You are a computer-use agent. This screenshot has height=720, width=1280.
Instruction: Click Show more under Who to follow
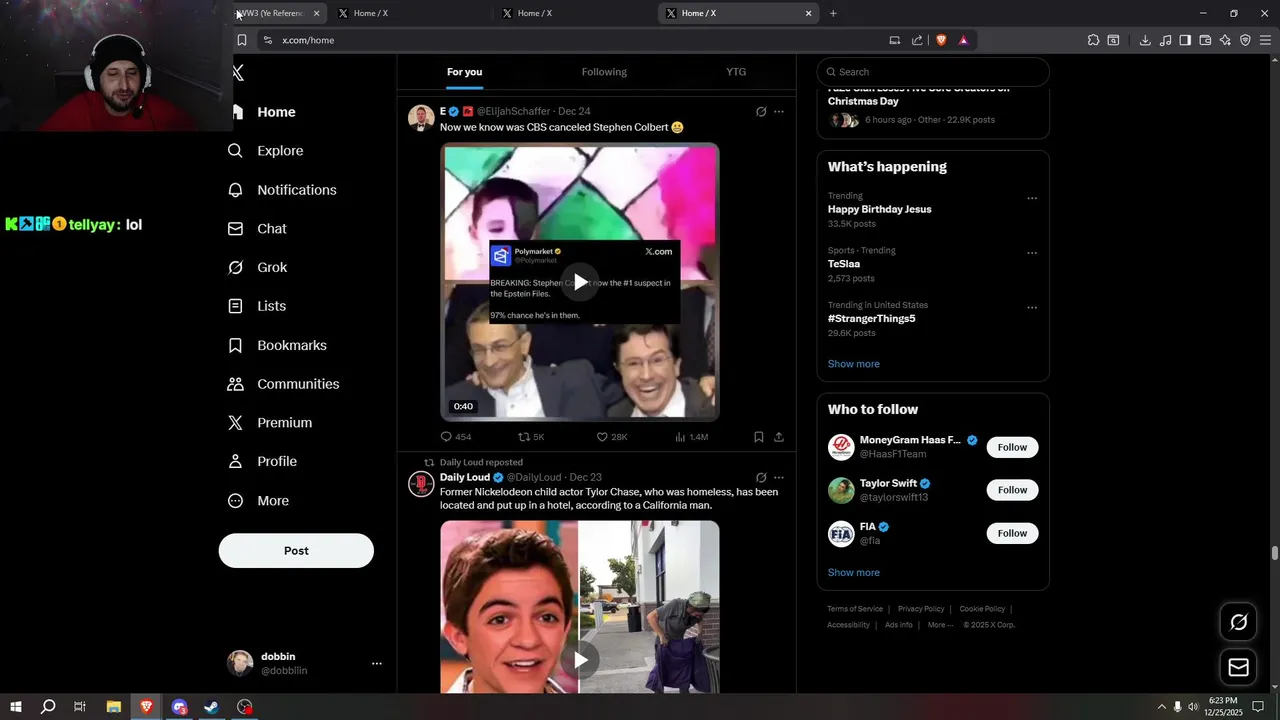[854, 573]
